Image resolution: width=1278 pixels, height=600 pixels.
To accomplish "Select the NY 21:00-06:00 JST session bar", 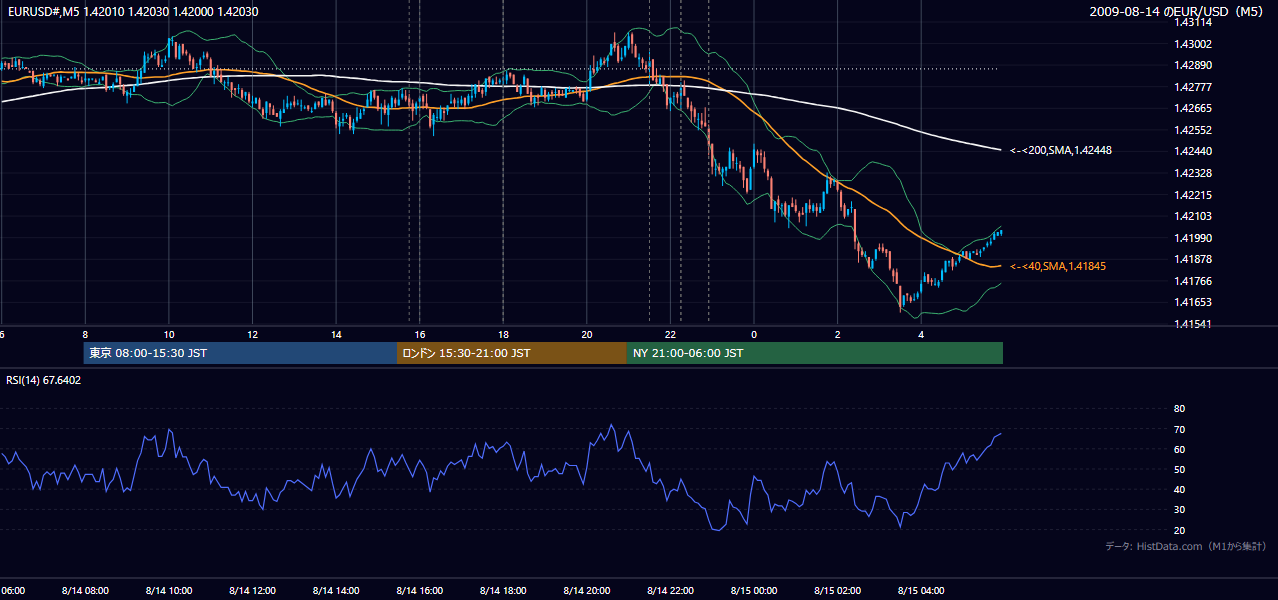I will coord(815,353).
